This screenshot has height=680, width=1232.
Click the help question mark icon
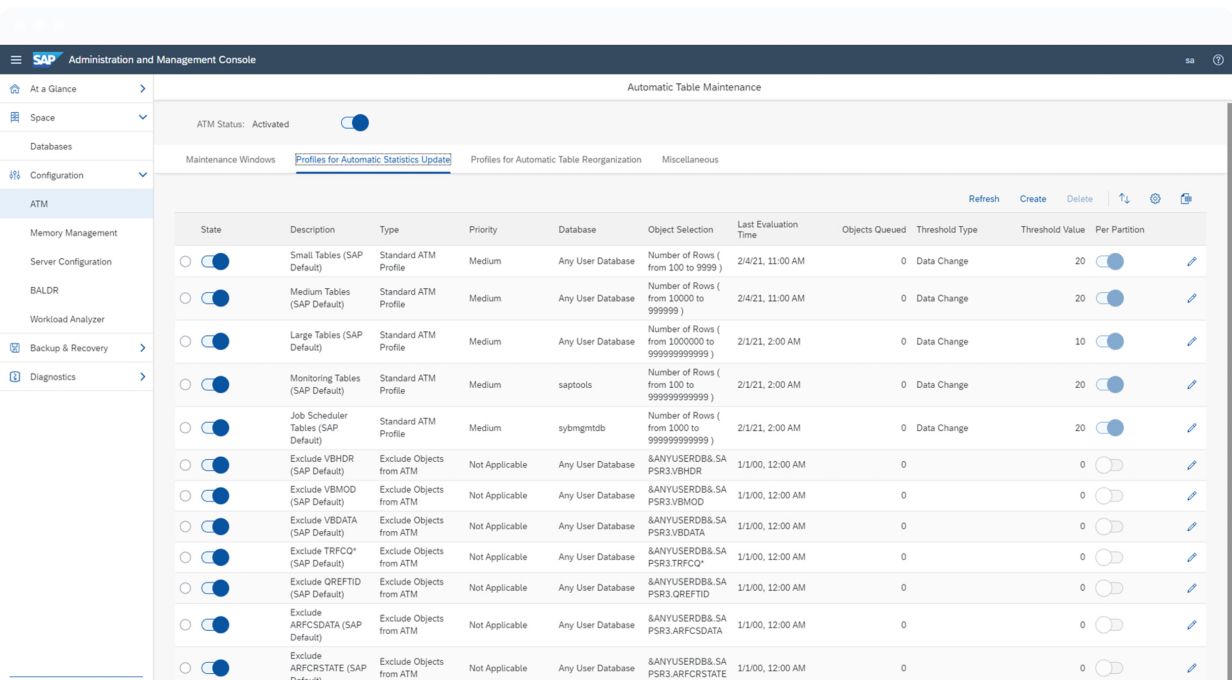click(1217, 60)
